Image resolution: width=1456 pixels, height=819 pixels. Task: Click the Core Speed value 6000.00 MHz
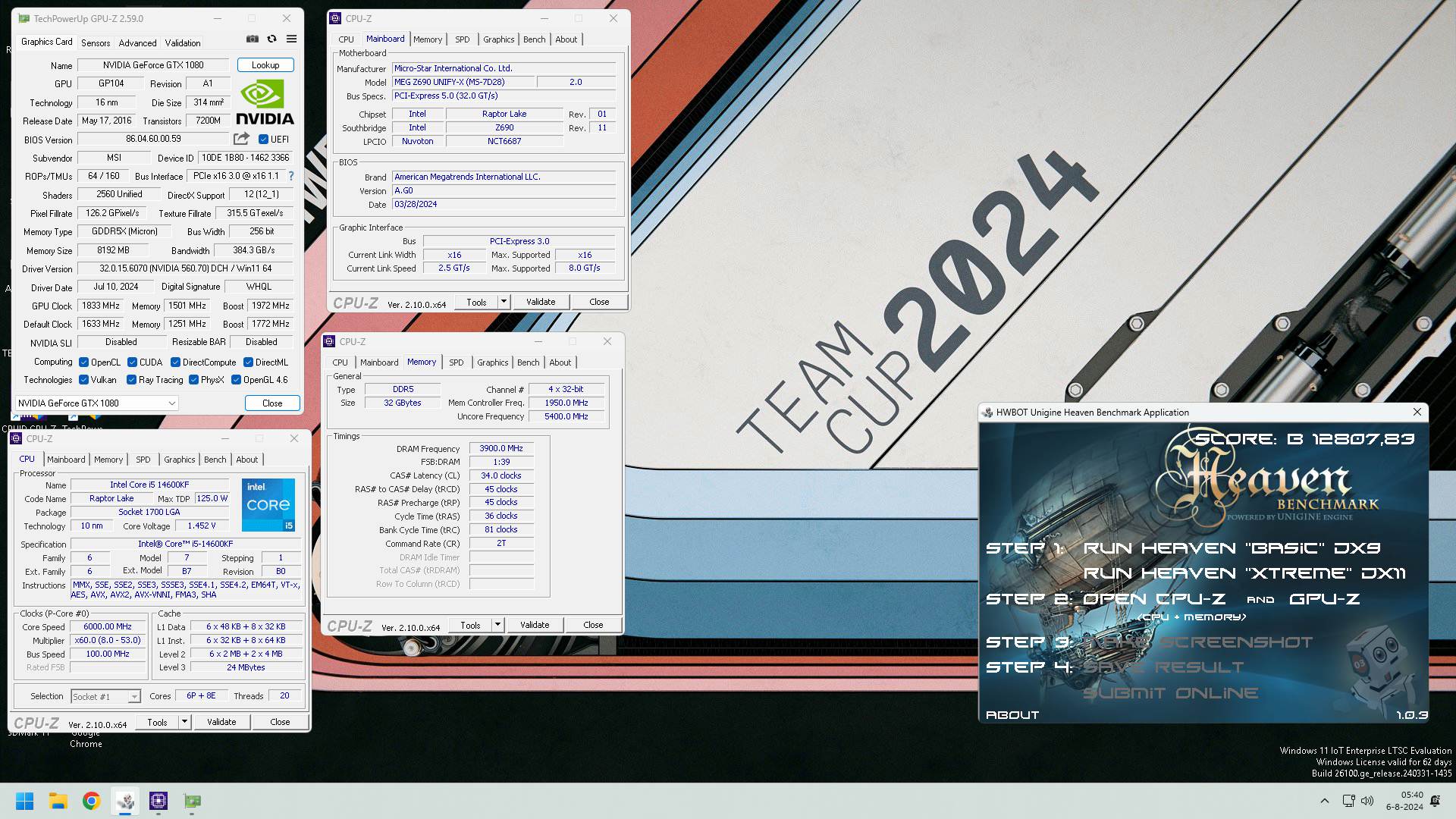[x=108, y=626]
